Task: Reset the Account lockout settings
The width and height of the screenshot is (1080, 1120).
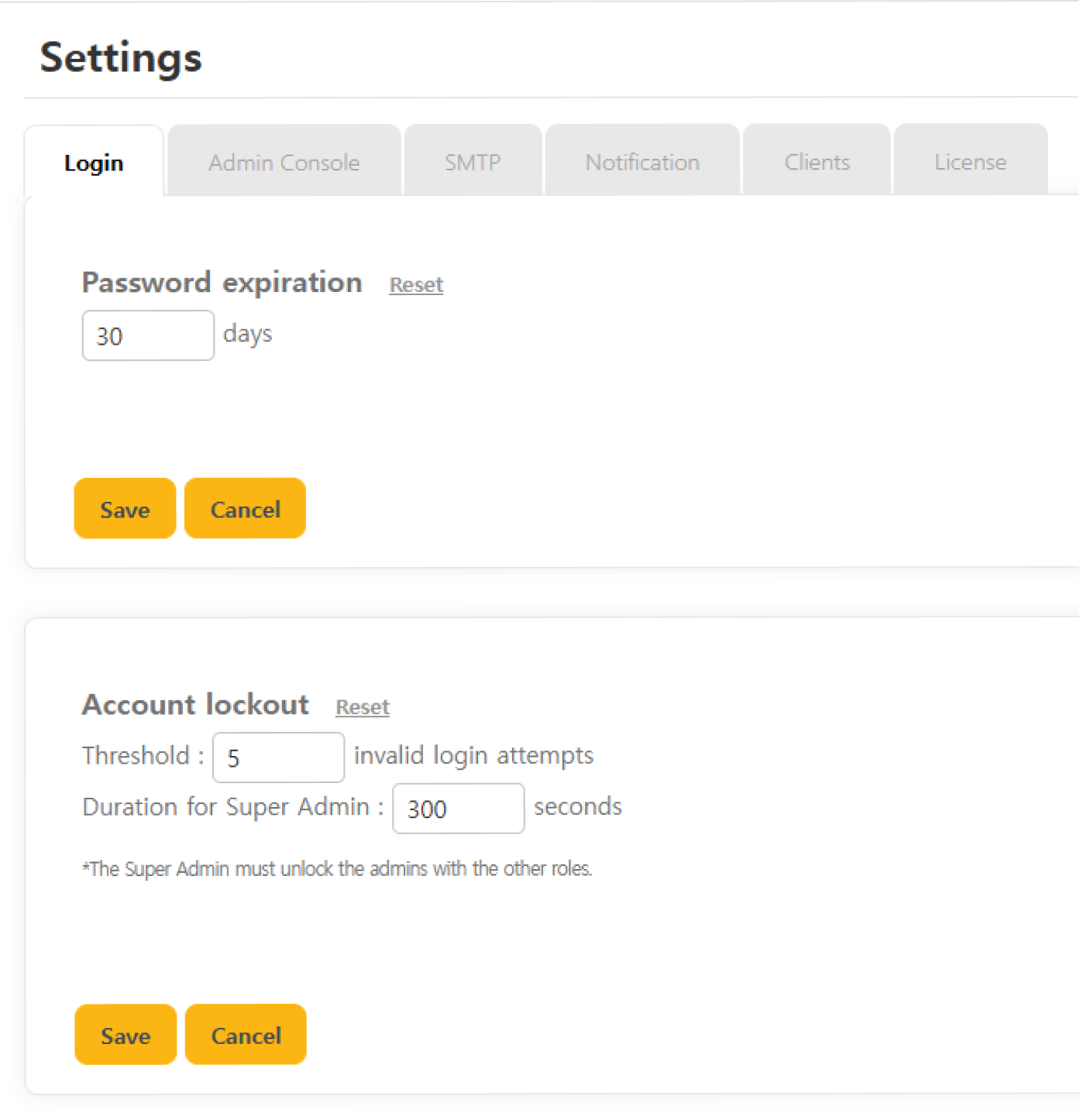Action: pos(363,707)
